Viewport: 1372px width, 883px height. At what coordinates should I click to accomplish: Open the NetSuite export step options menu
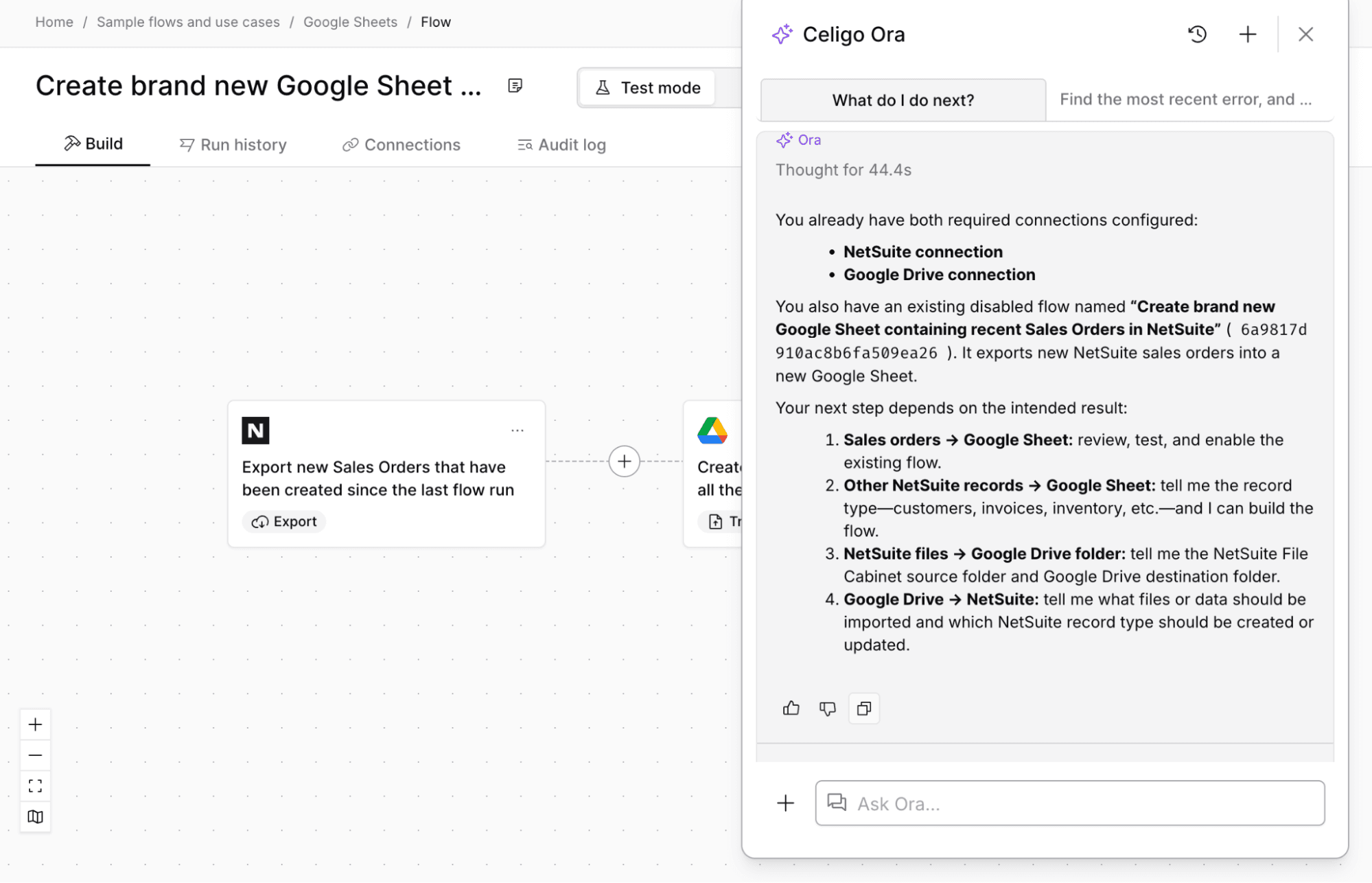tap(518, 431)
